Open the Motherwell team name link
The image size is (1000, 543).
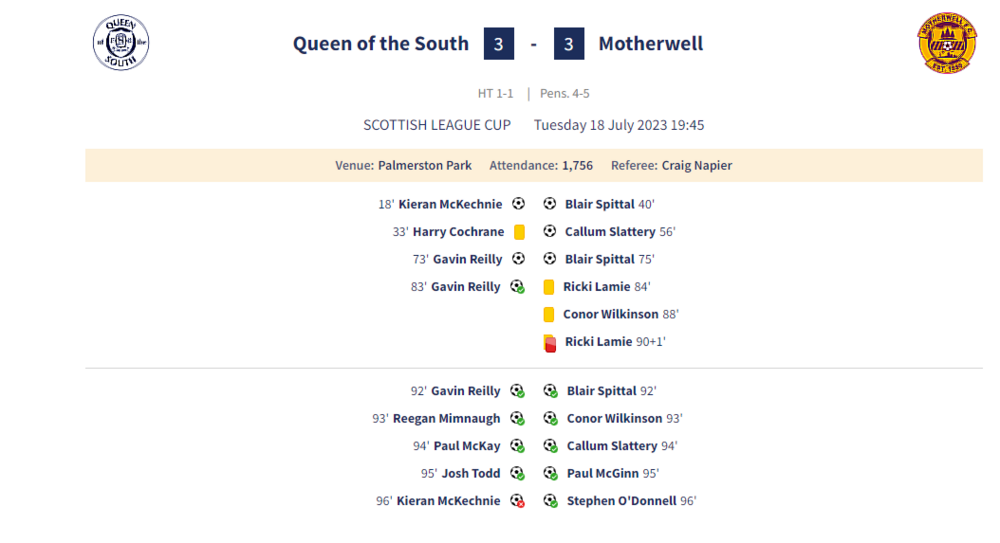(x=650, y=44)
